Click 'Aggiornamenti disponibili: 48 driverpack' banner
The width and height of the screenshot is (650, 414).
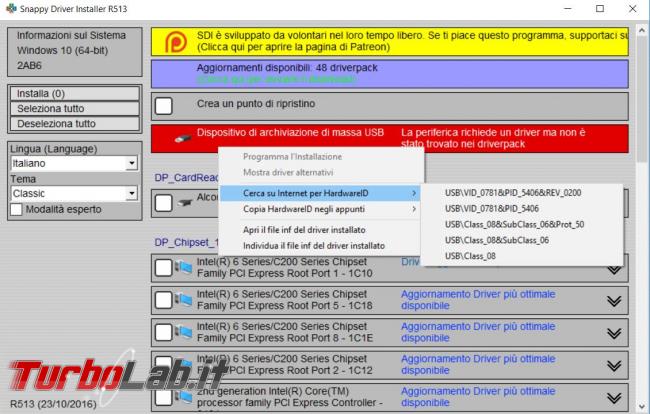[x=390, y=74]
